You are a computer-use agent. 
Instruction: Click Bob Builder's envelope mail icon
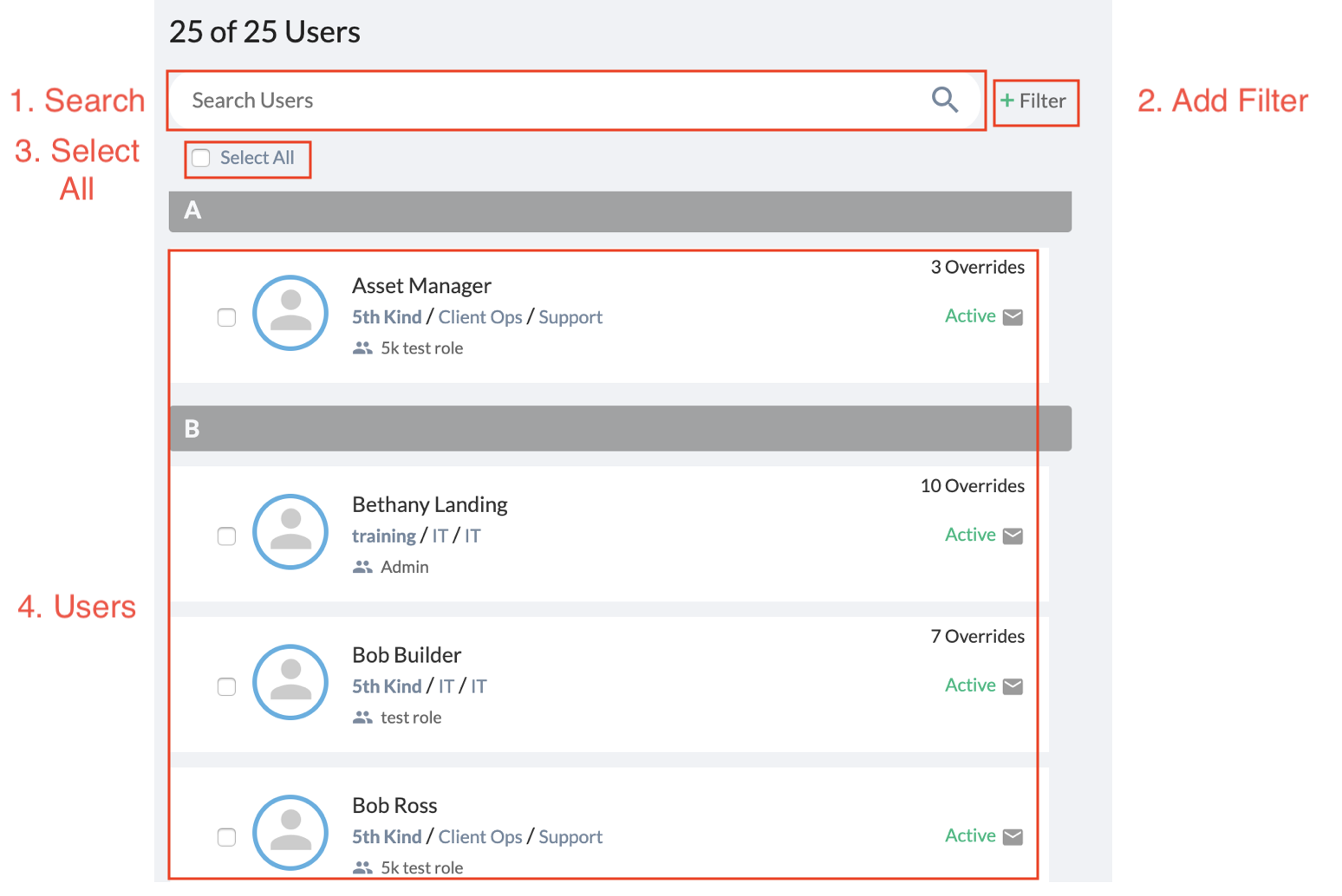pyautogui.click(x=1013, y=686)
